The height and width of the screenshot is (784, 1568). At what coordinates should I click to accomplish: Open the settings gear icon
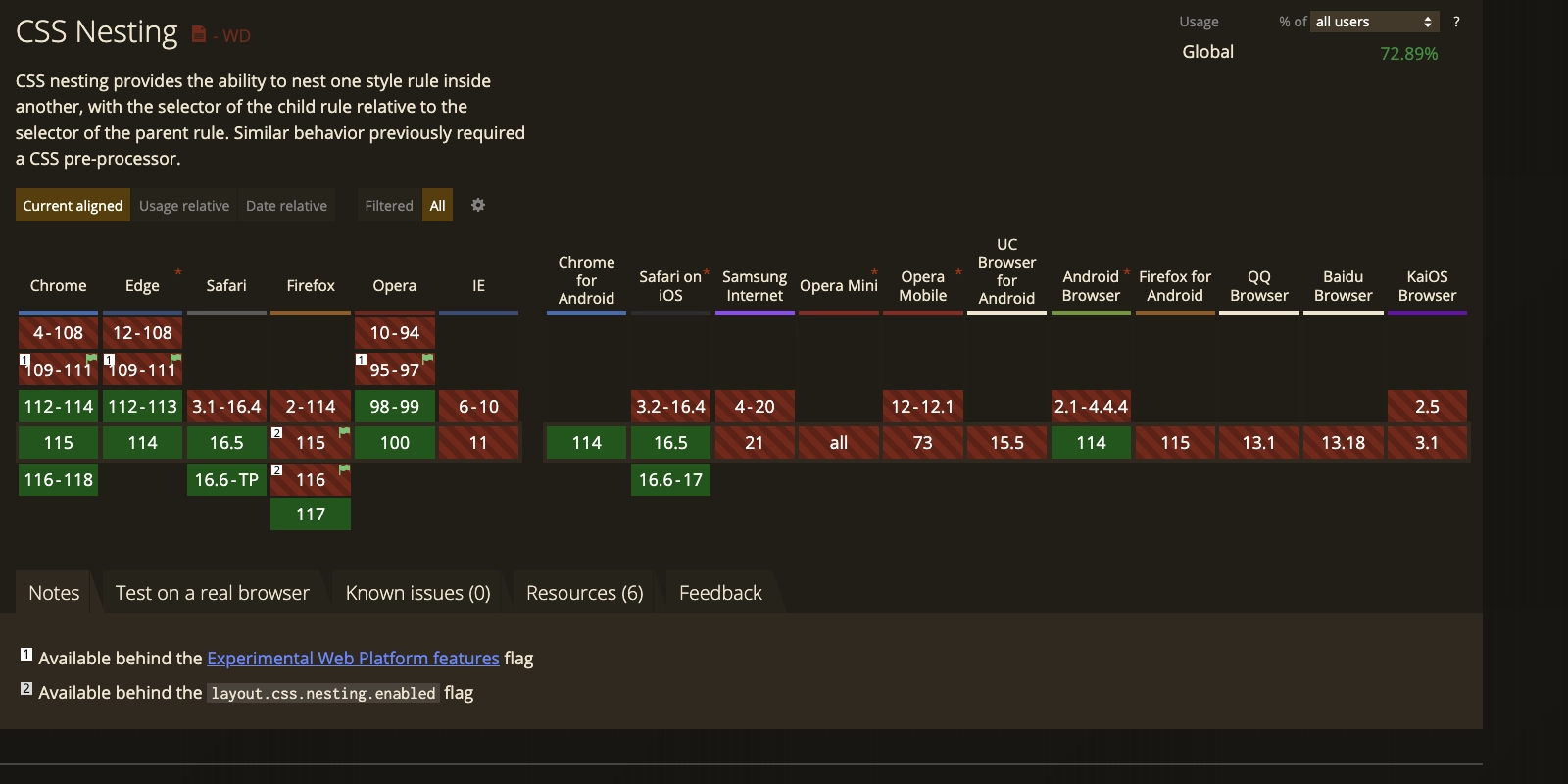coord(478,205)
